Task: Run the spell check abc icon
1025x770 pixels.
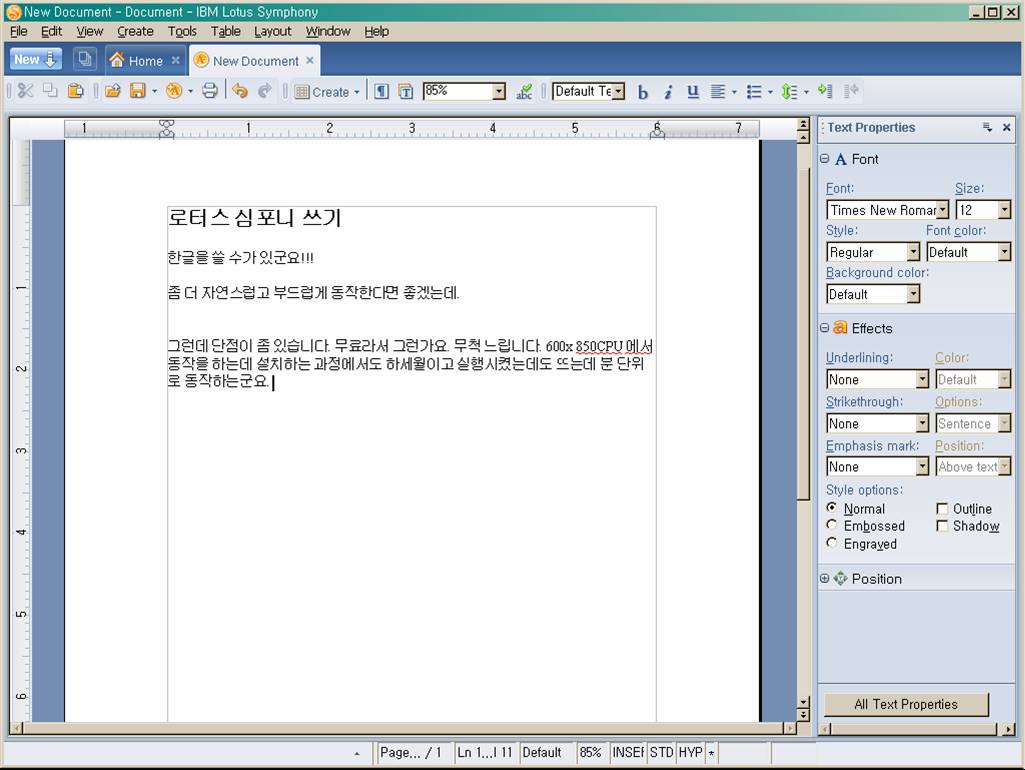Action: (x=524, y=92)
